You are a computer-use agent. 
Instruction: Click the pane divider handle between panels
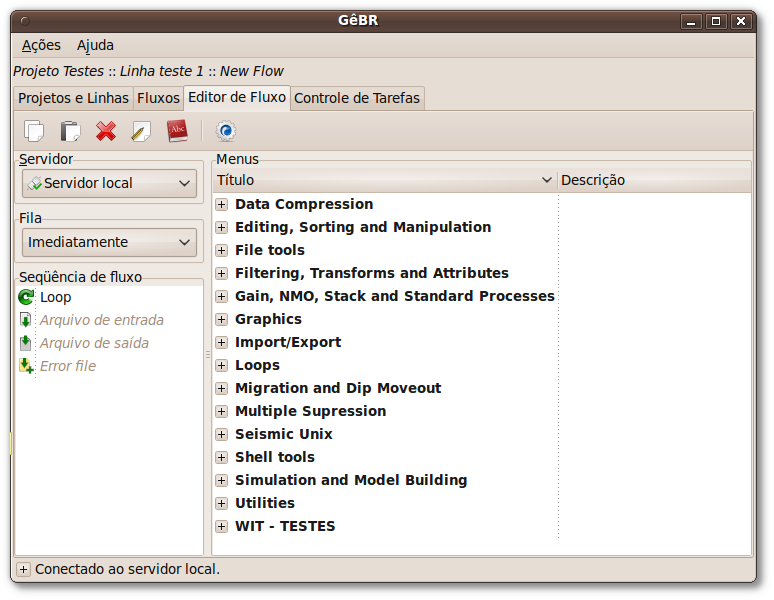click(208, 354)
